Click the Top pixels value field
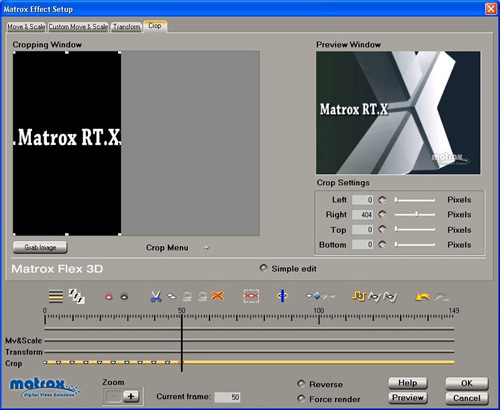This screenshot has width=500, height=410. (x=363, y=230)
